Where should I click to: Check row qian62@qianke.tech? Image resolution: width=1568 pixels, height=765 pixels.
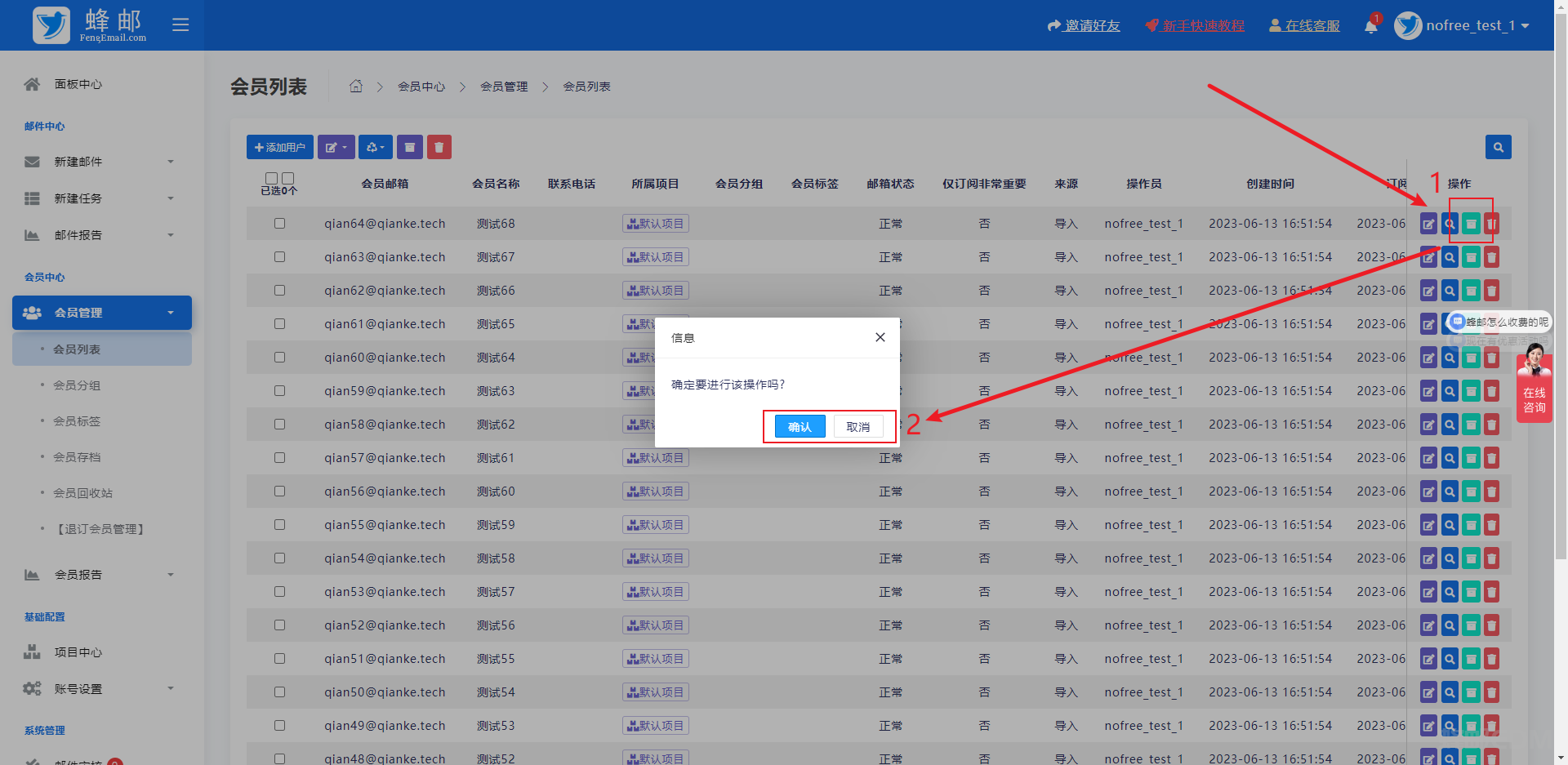tap(279, 290)
